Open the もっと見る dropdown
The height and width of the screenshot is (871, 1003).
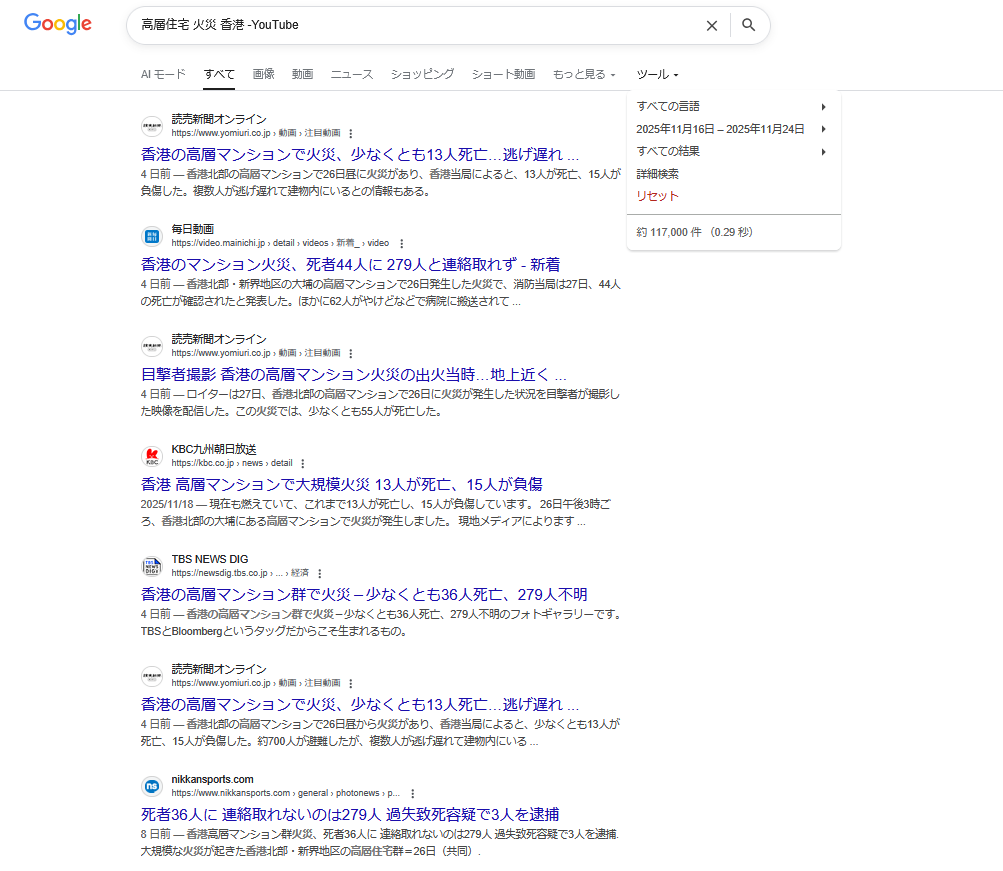click(584, 75)
